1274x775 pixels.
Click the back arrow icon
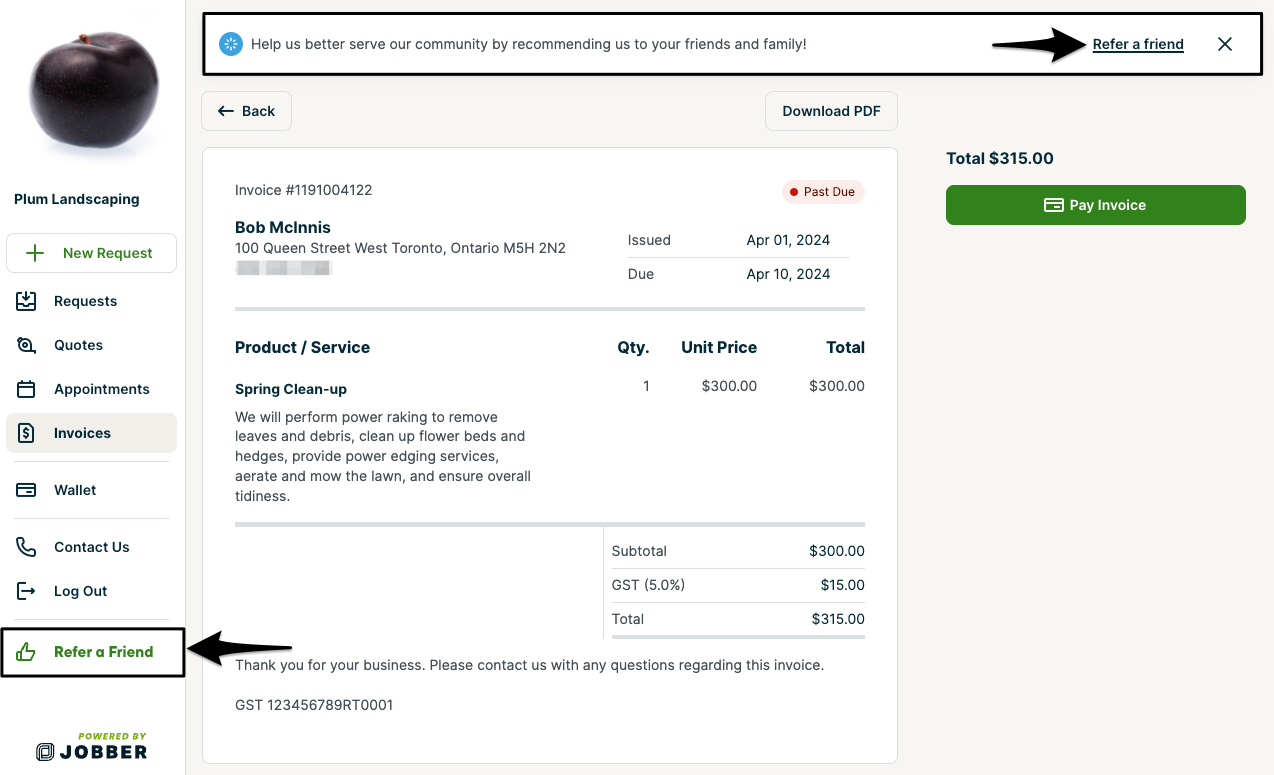click(227, 111)
